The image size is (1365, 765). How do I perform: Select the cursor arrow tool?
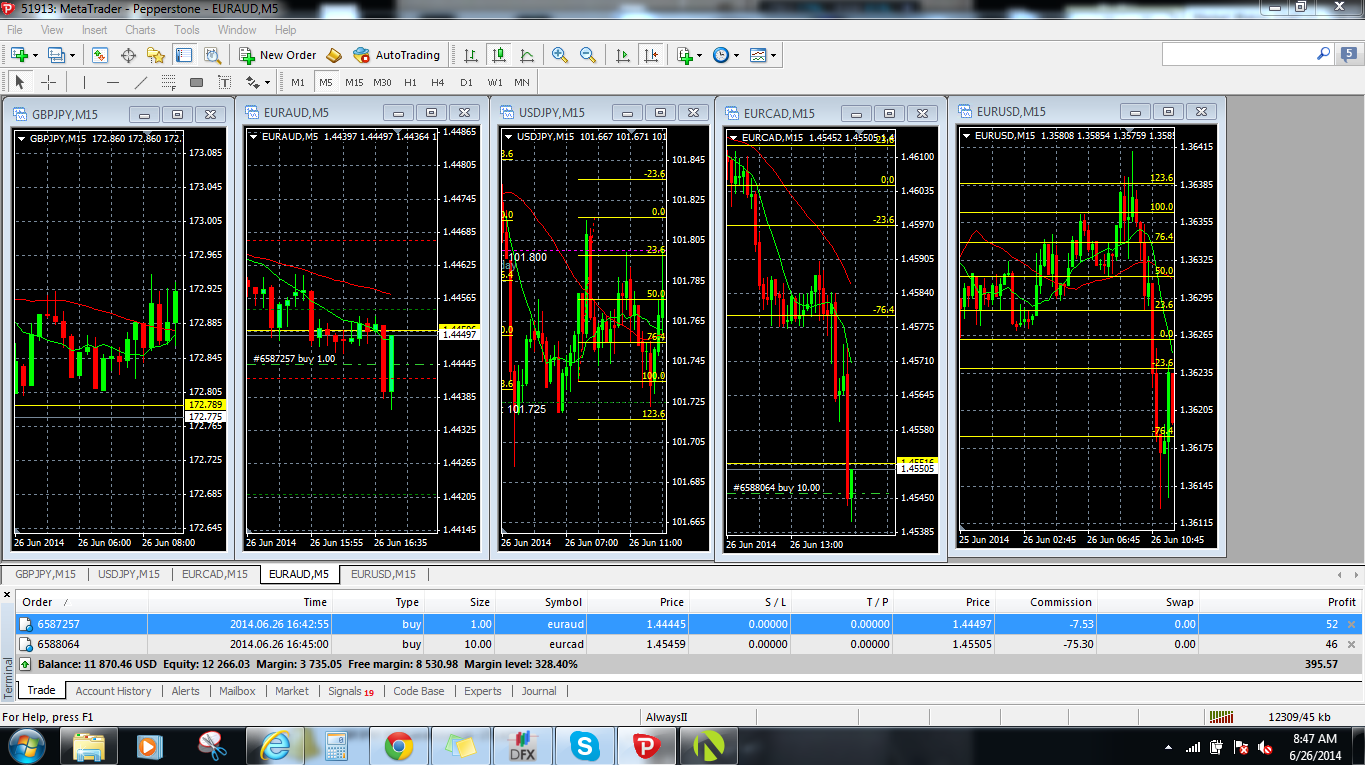click(x=19, y=82)
